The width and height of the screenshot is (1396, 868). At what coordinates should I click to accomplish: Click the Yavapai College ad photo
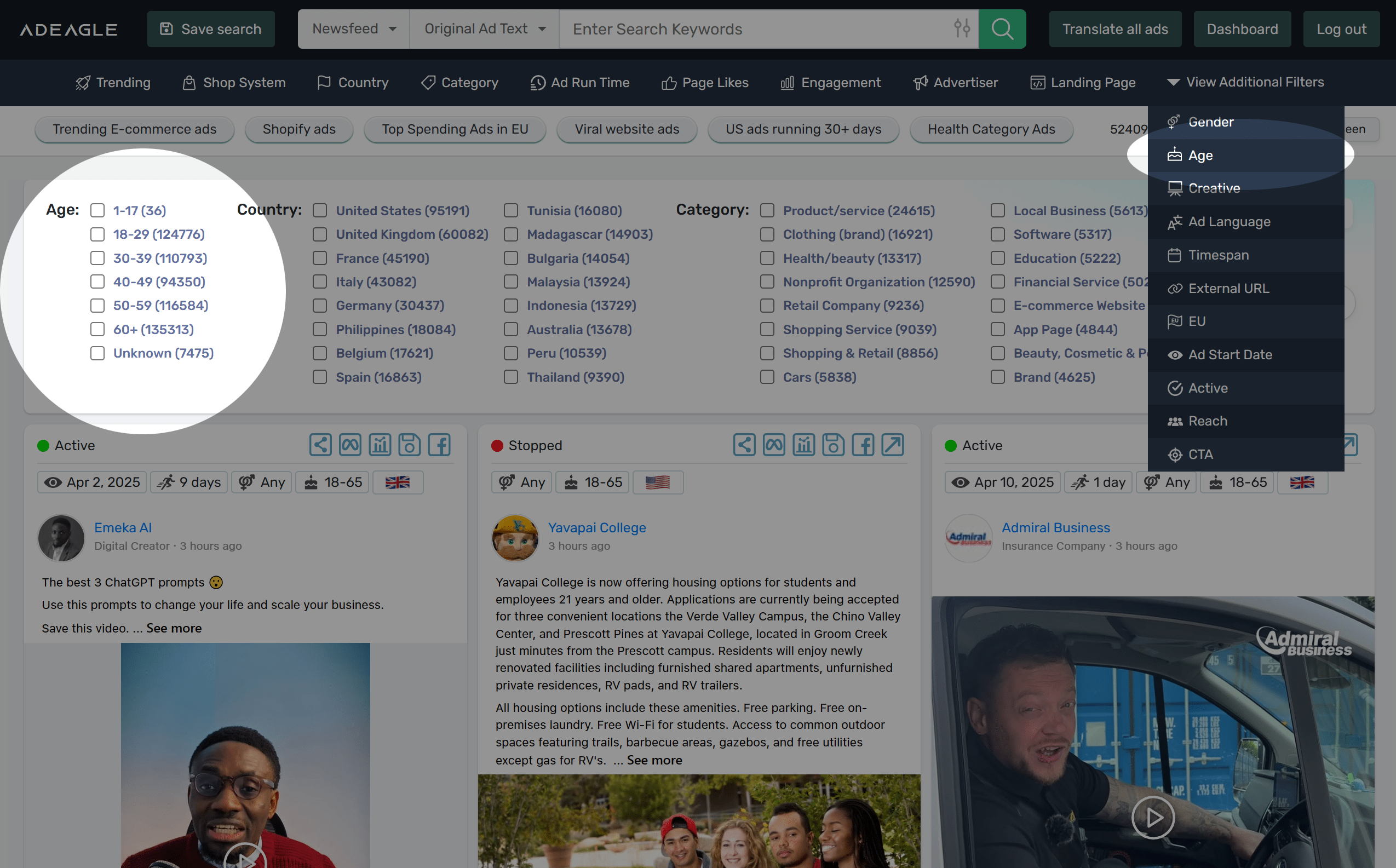point(699,821)
